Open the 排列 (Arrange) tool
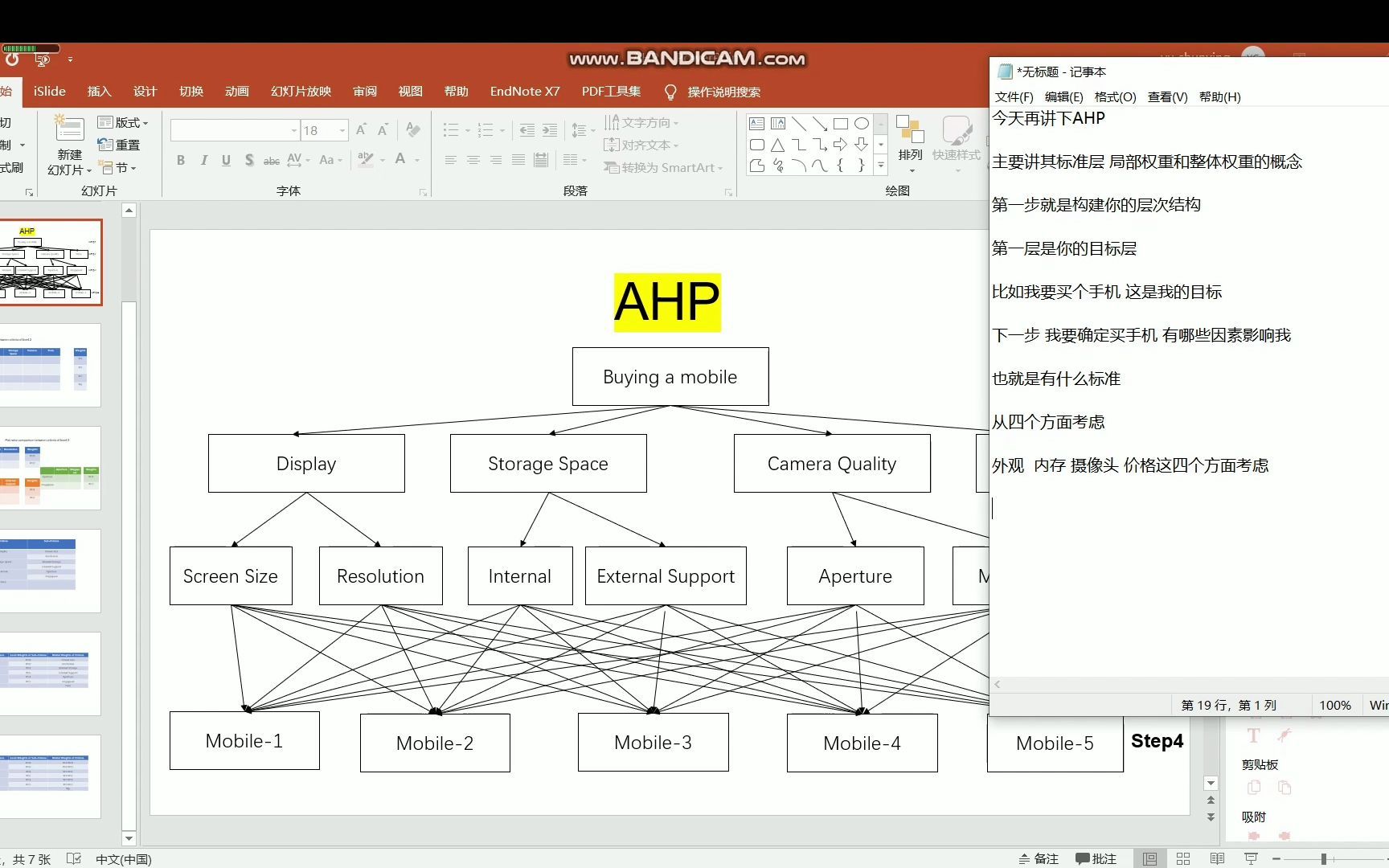Image resolution: width=1389 pixels, height=868 pixels. 911,145
